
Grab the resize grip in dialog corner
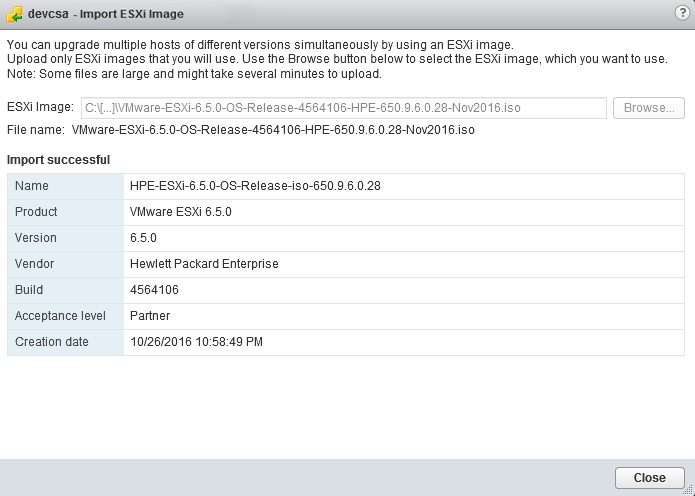(688, 490)
